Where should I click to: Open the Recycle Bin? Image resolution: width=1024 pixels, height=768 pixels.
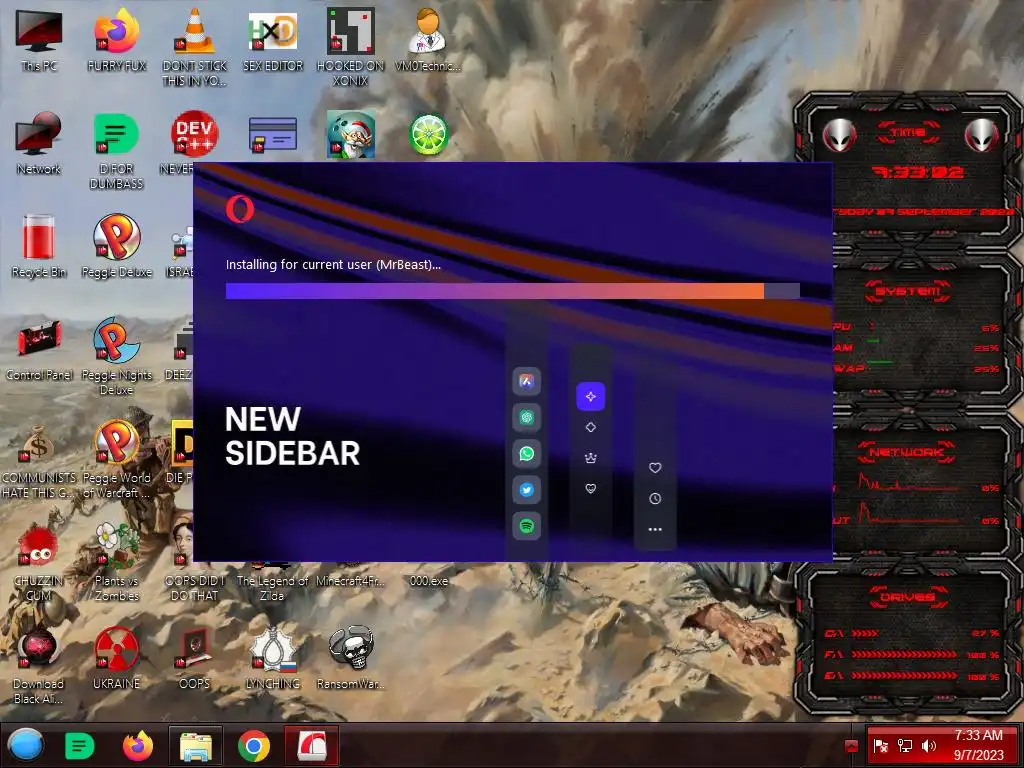(39, 237)
